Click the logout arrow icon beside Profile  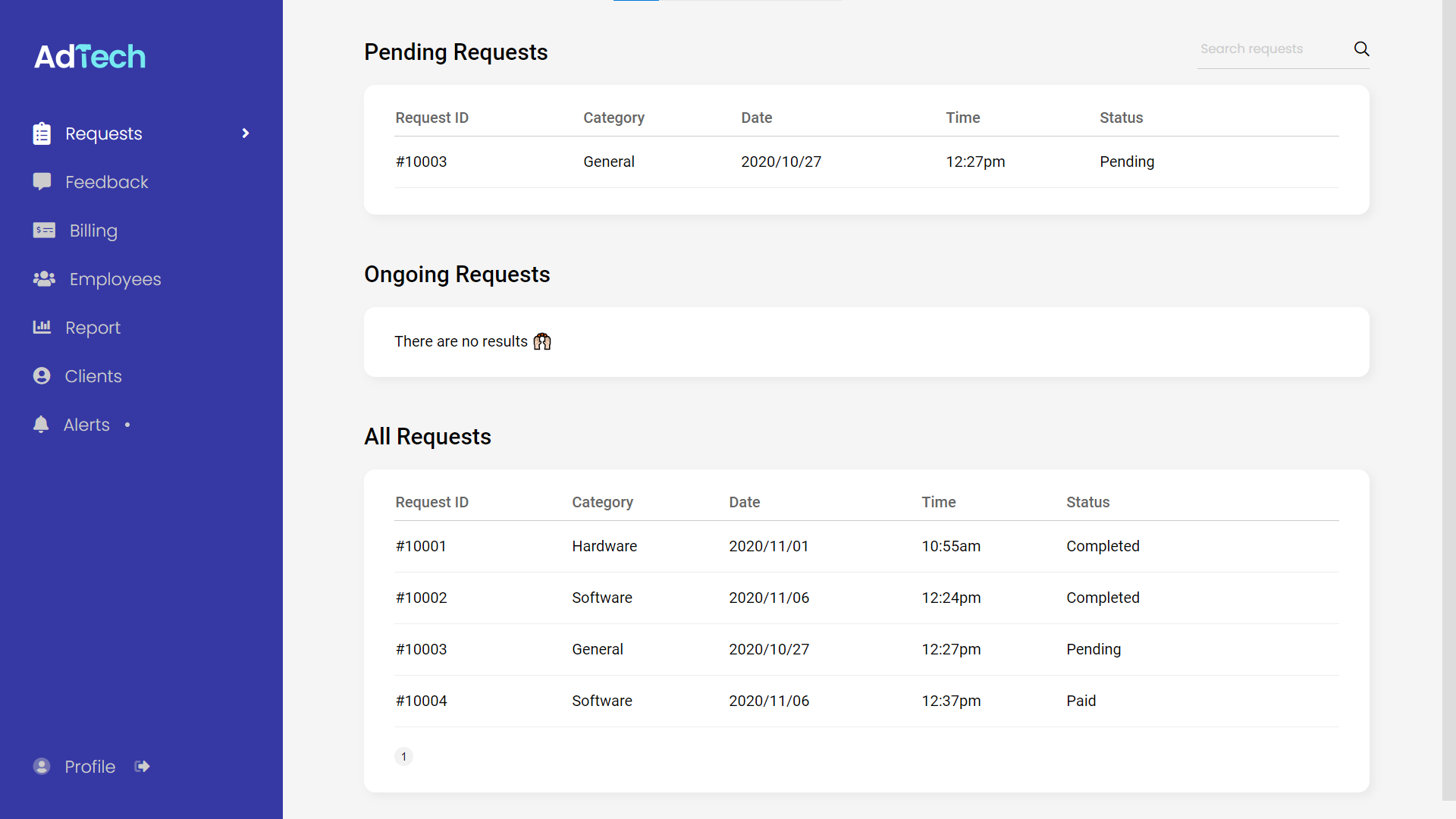143,767
